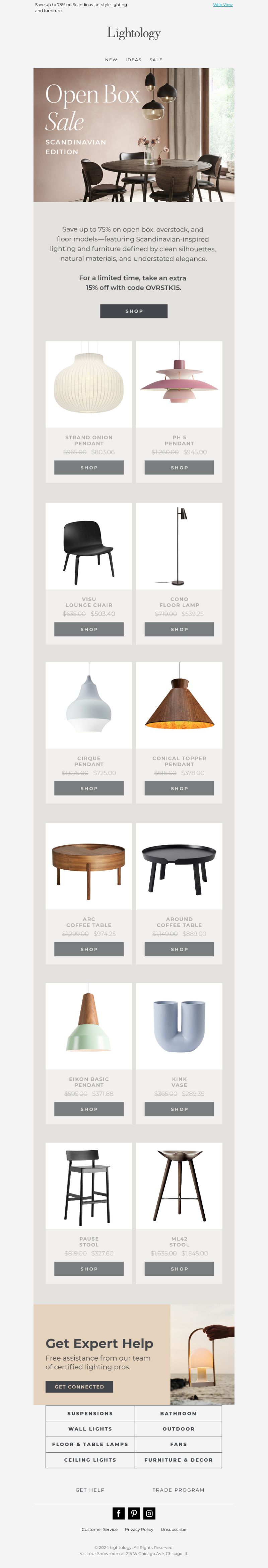Open the TRADE PROGRAM link
This screenshot has width=268, height=1568.
pyautogui.click(x=179, y=1489)
